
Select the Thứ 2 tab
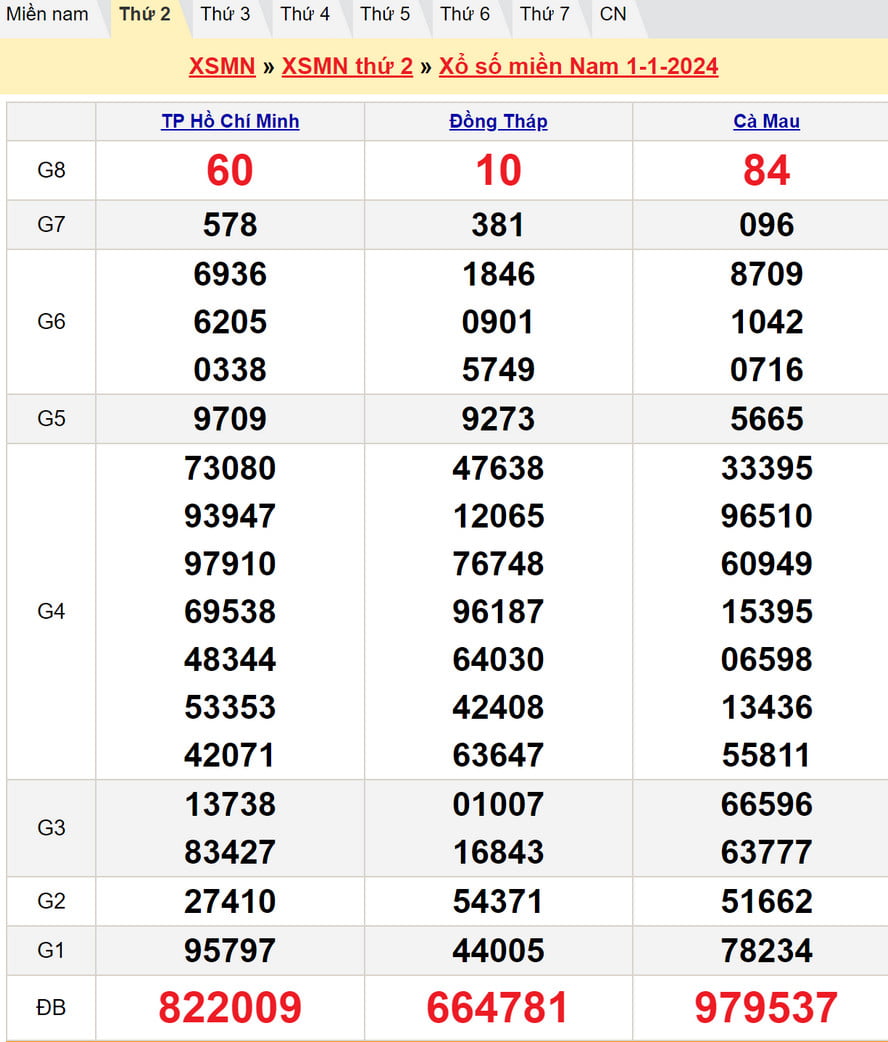(x=145, y=14)
